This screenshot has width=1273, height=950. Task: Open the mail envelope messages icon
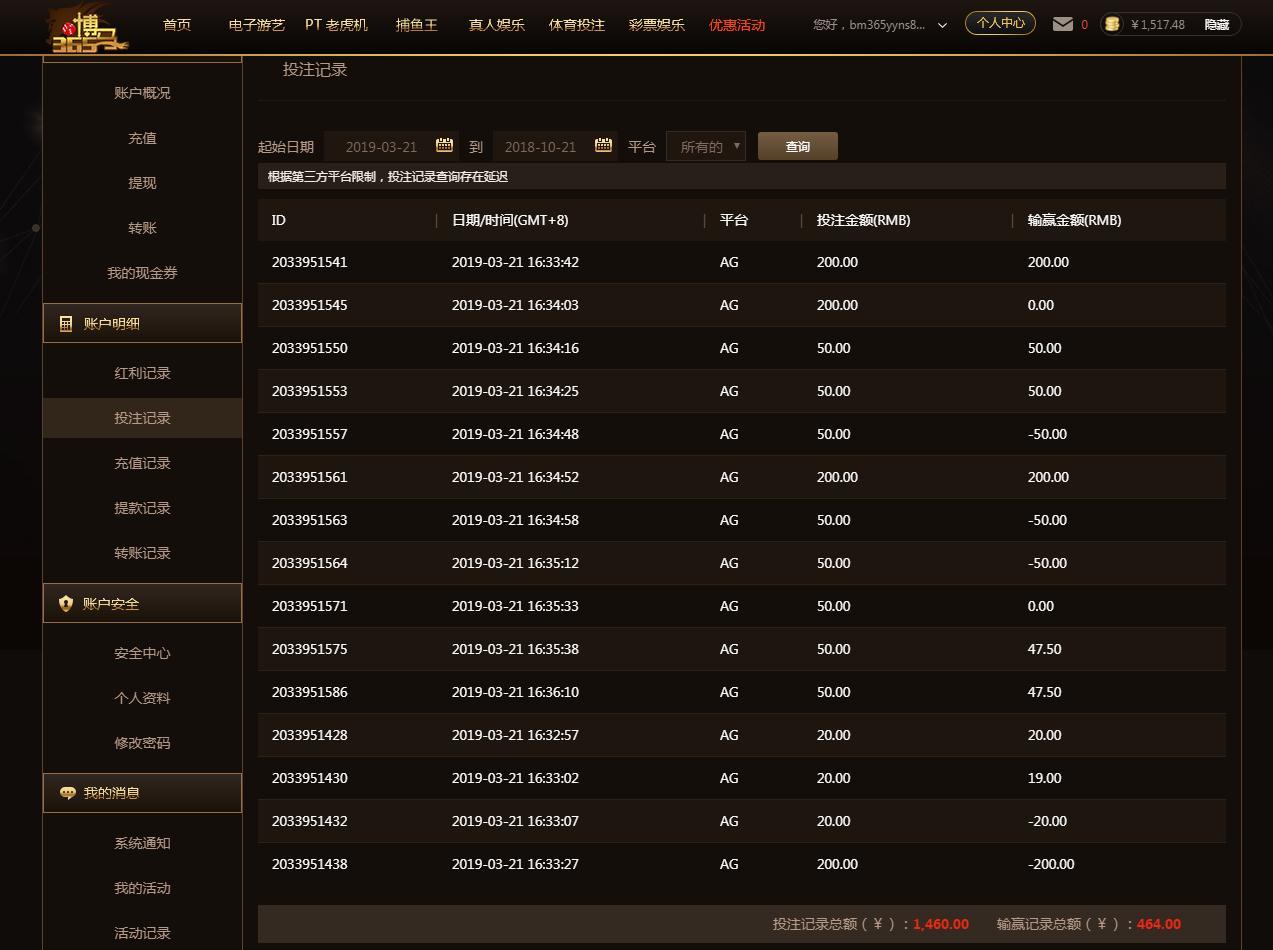tap(1063, 24)
